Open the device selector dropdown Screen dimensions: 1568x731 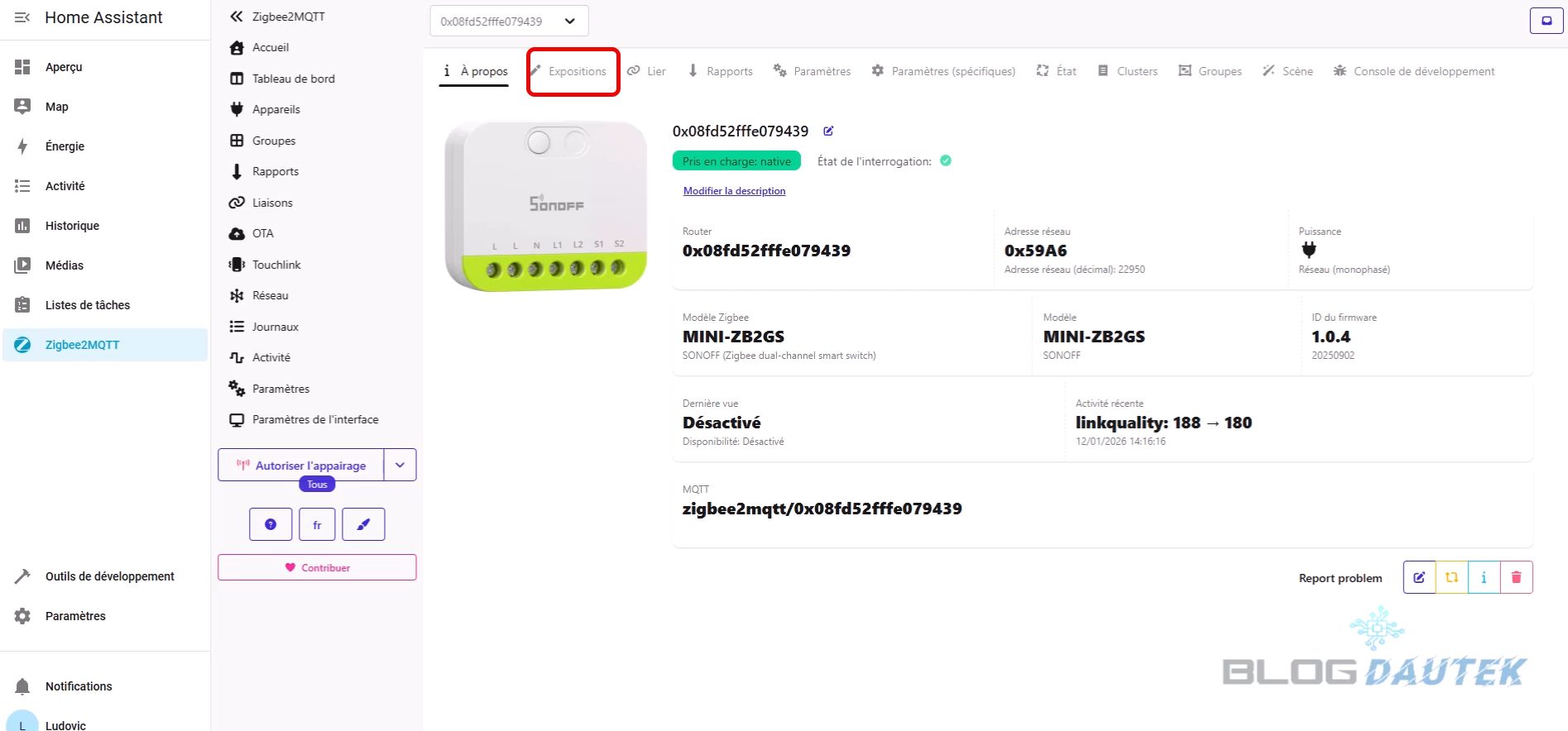click(x=509, y=21)
